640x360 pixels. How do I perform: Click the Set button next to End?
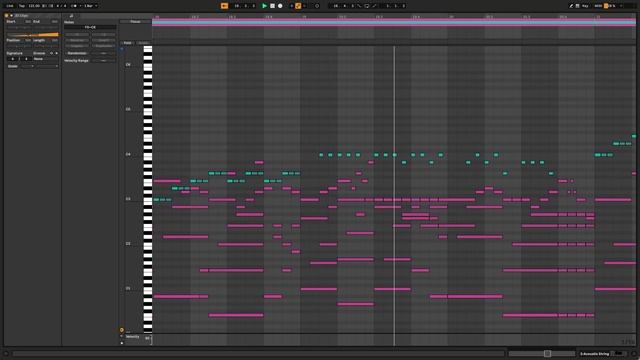tap(54, 22)
